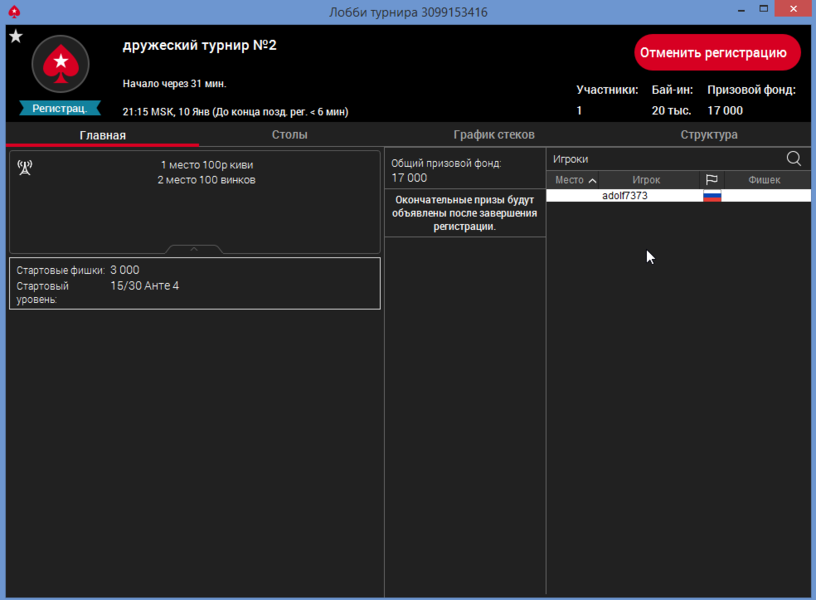
Task: Minimize the tournament lobby window
Action: click(741, 9)
